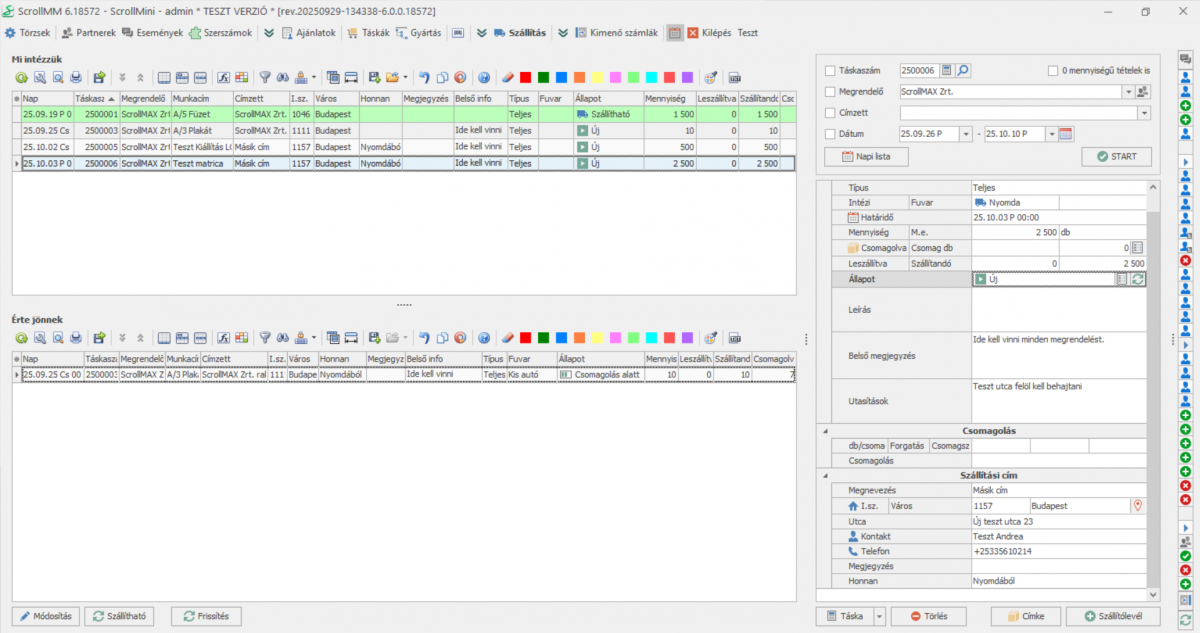The image size is (1200, 633).
Task: Click the eraser icon in the upper grid toolbar
Action: 507,77
